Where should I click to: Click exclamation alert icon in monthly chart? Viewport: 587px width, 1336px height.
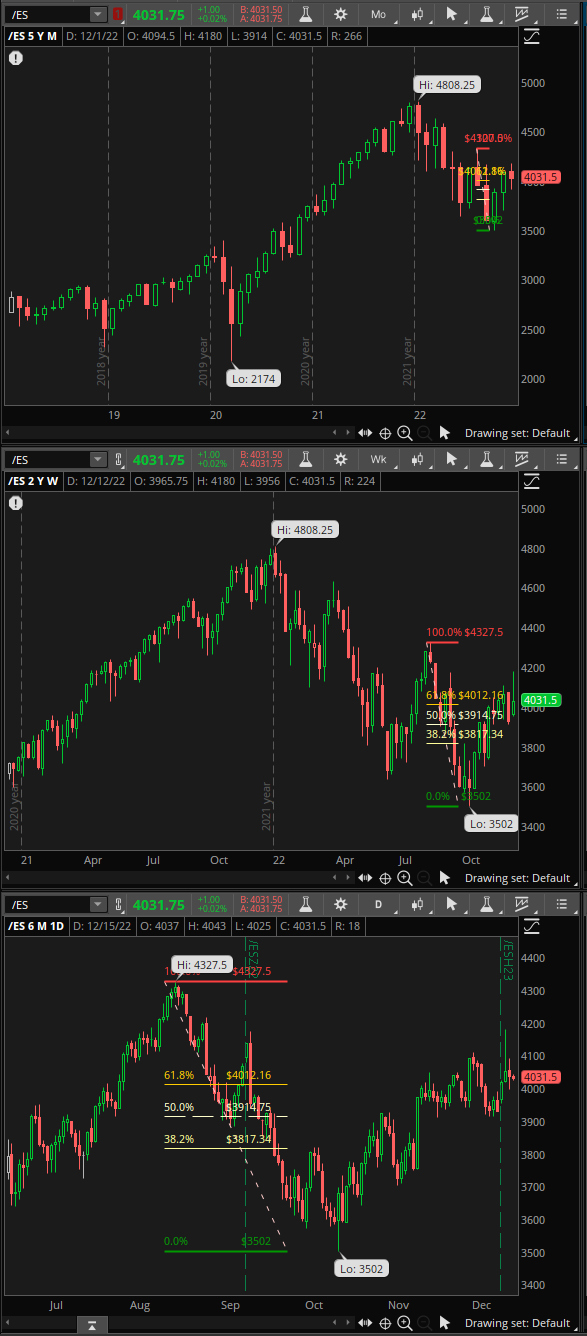click(16, 58)
